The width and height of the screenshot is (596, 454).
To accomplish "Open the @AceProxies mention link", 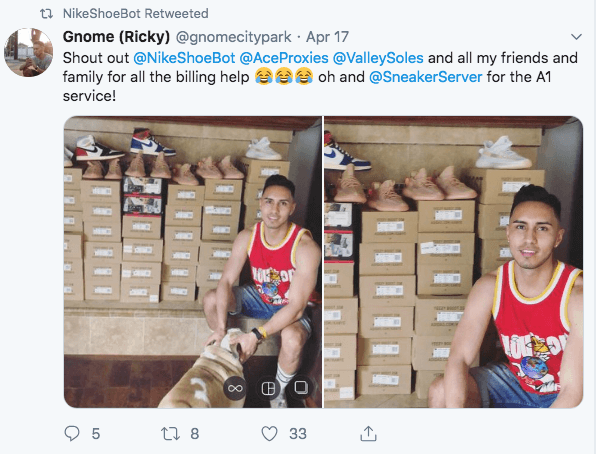I will click(284, 58).
